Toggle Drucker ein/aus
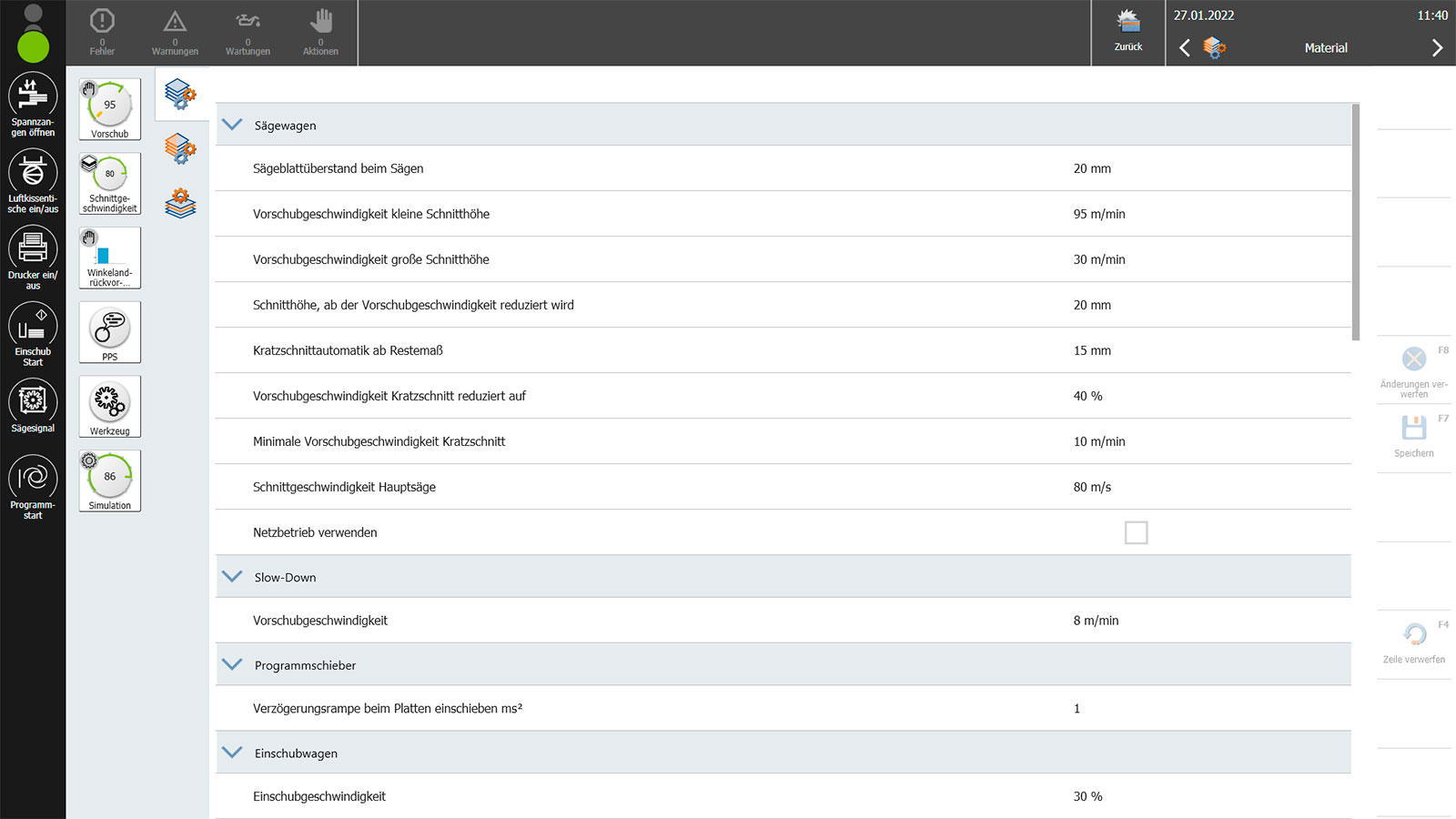 point(33,248)
